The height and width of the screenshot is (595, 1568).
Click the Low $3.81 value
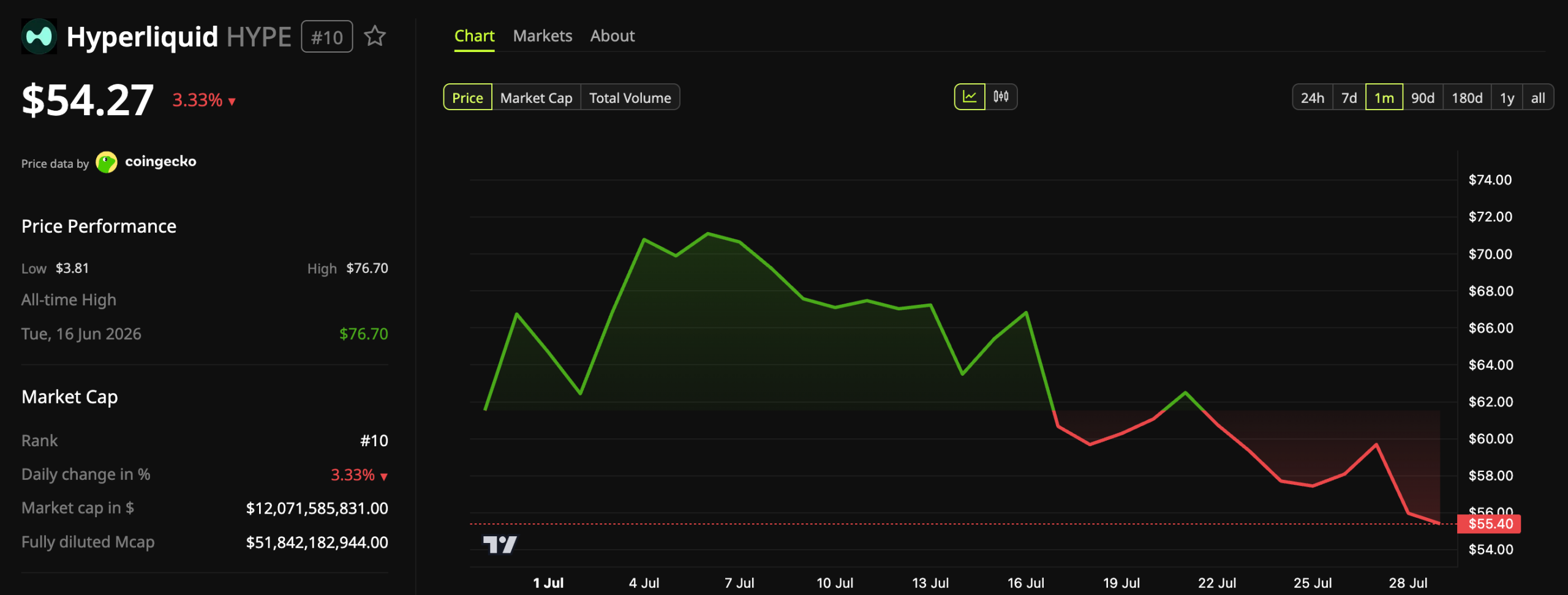[x=72, y=268]
